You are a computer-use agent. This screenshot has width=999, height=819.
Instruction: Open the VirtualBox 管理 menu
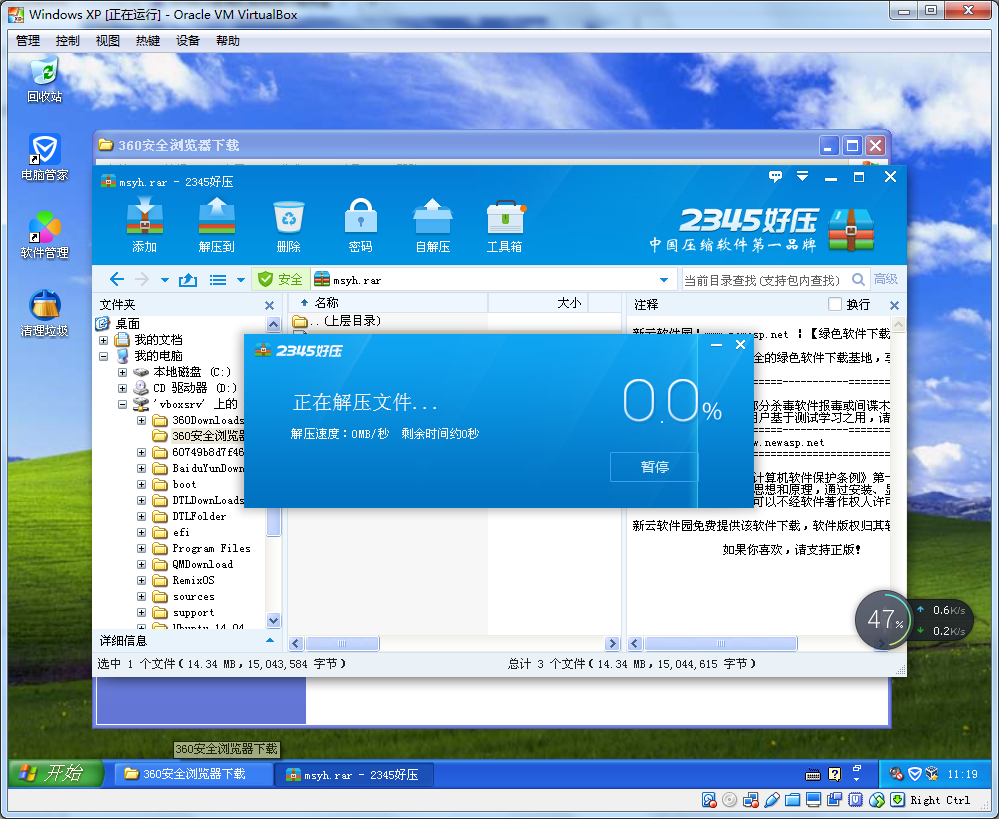[x=28, y=41]
